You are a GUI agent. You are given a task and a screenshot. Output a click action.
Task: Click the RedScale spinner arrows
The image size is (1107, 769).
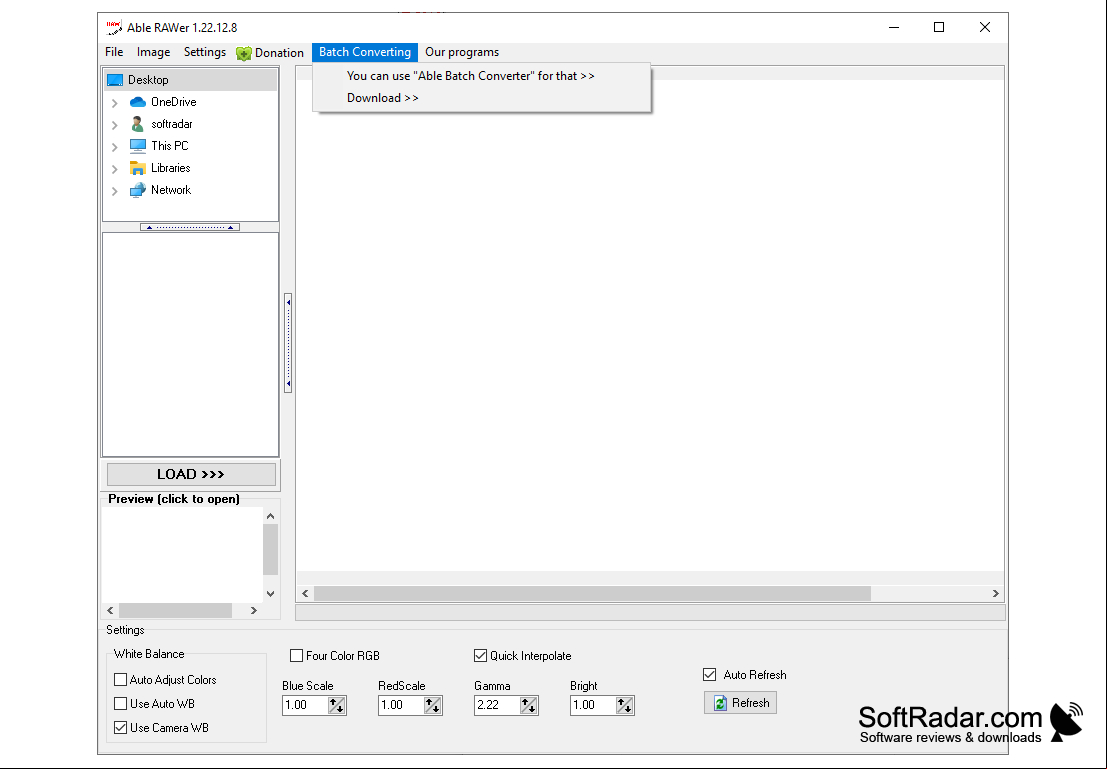433,705
